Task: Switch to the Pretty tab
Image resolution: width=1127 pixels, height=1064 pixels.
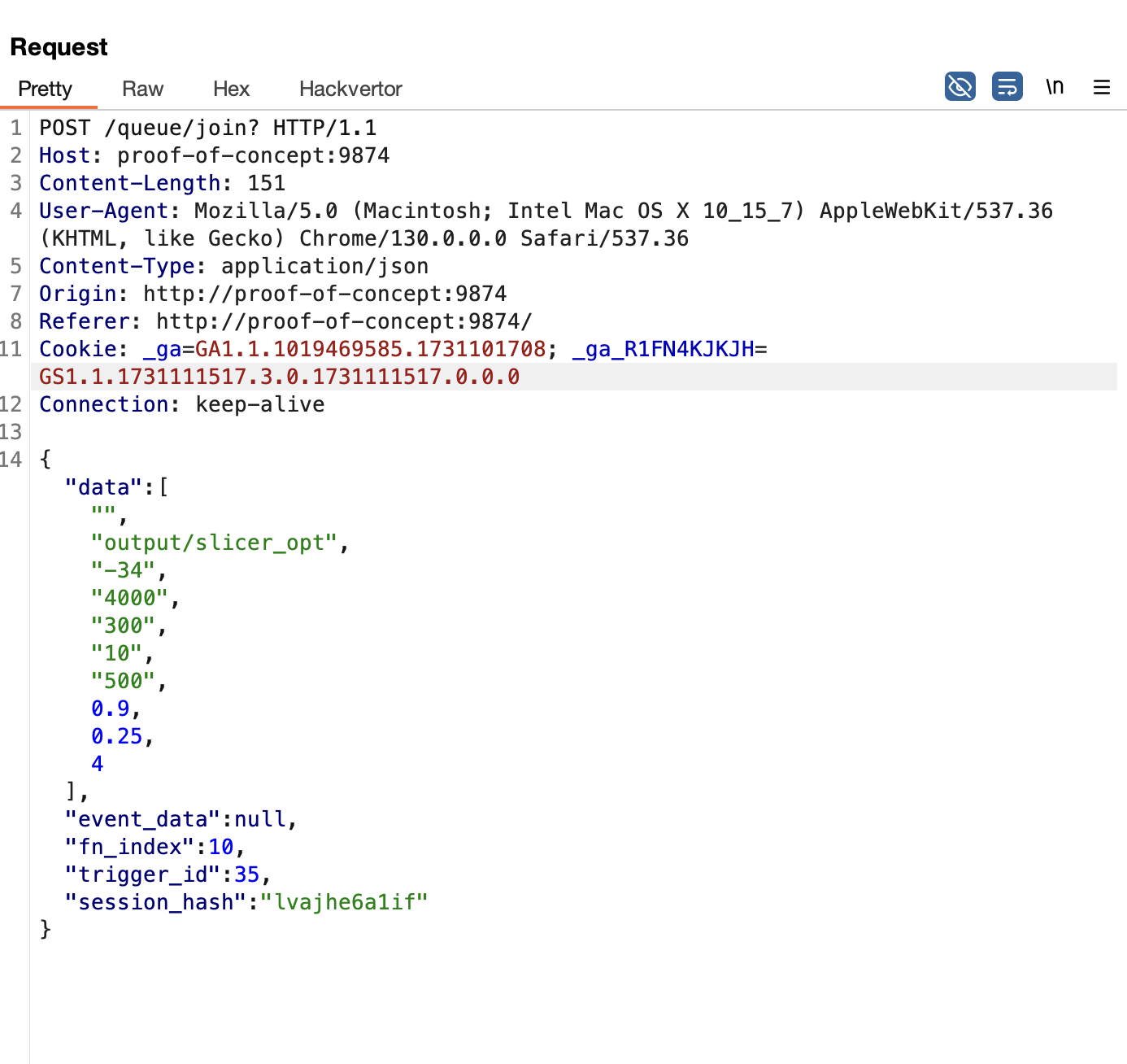Action: click(46, 89)
